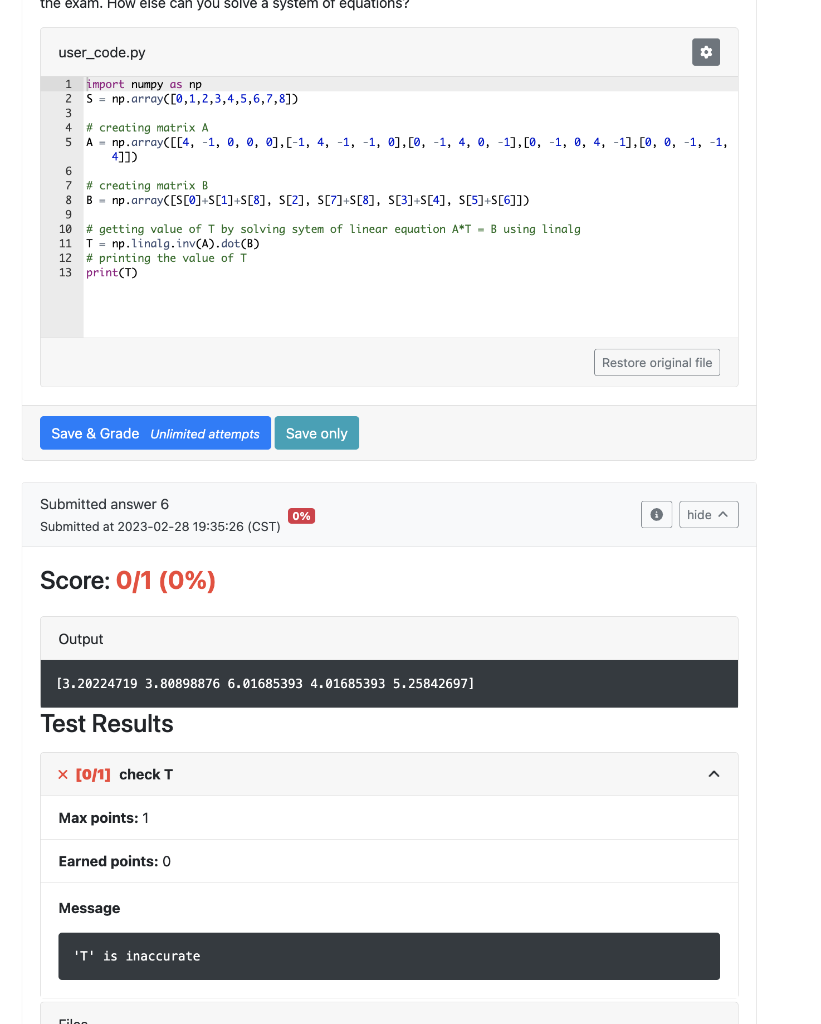Click on print(T) in line 13

[x=112, y=272]
